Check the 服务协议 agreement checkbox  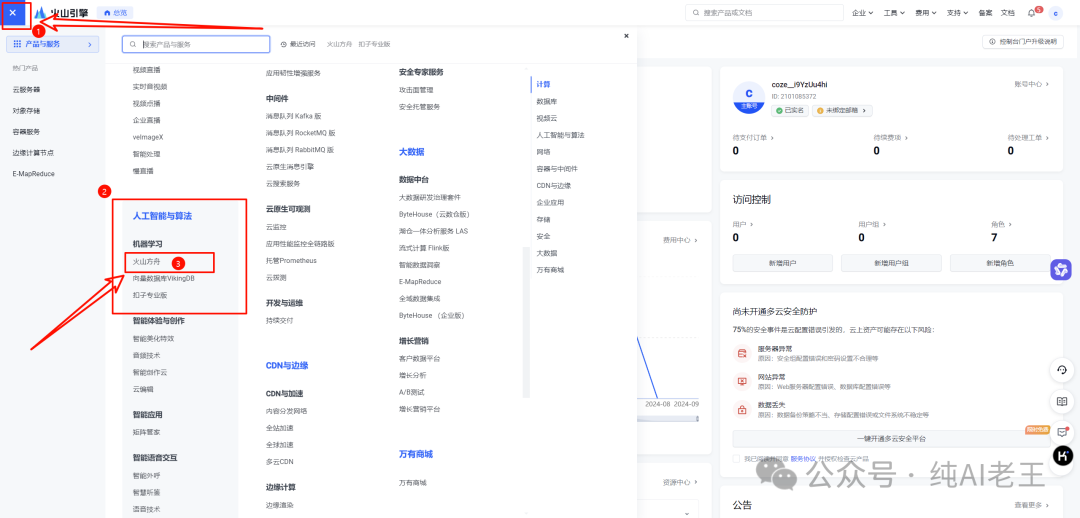pyautogui.click(x=736, y=458)
